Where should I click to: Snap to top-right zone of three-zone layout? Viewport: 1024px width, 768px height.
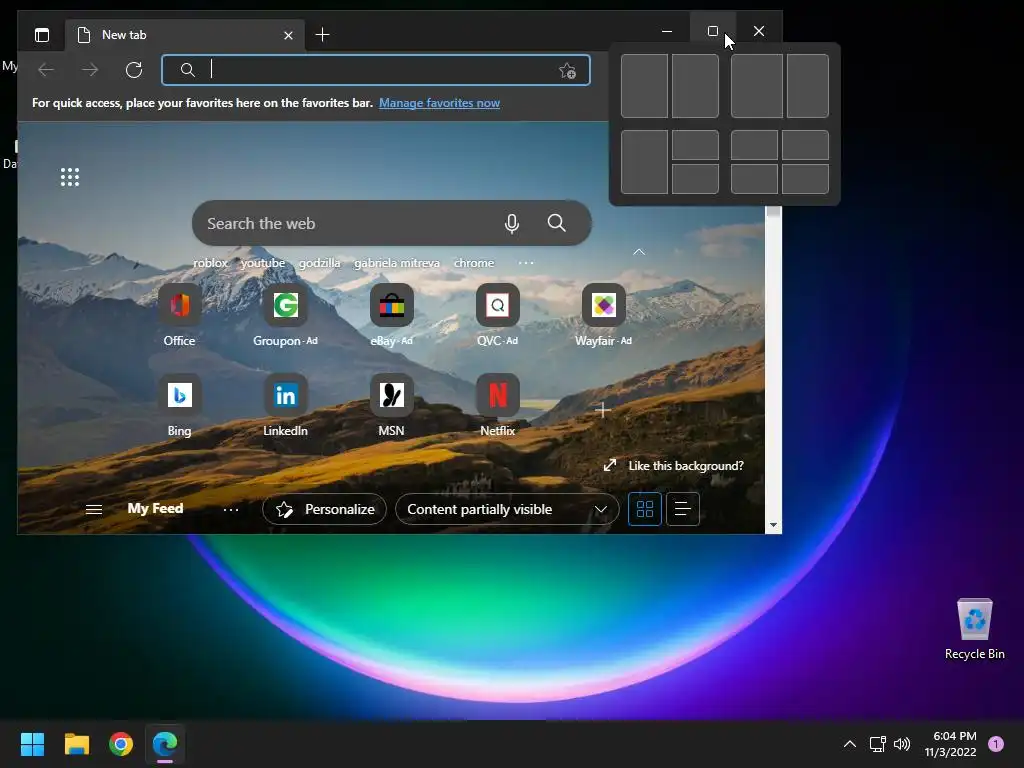point(696,144)
